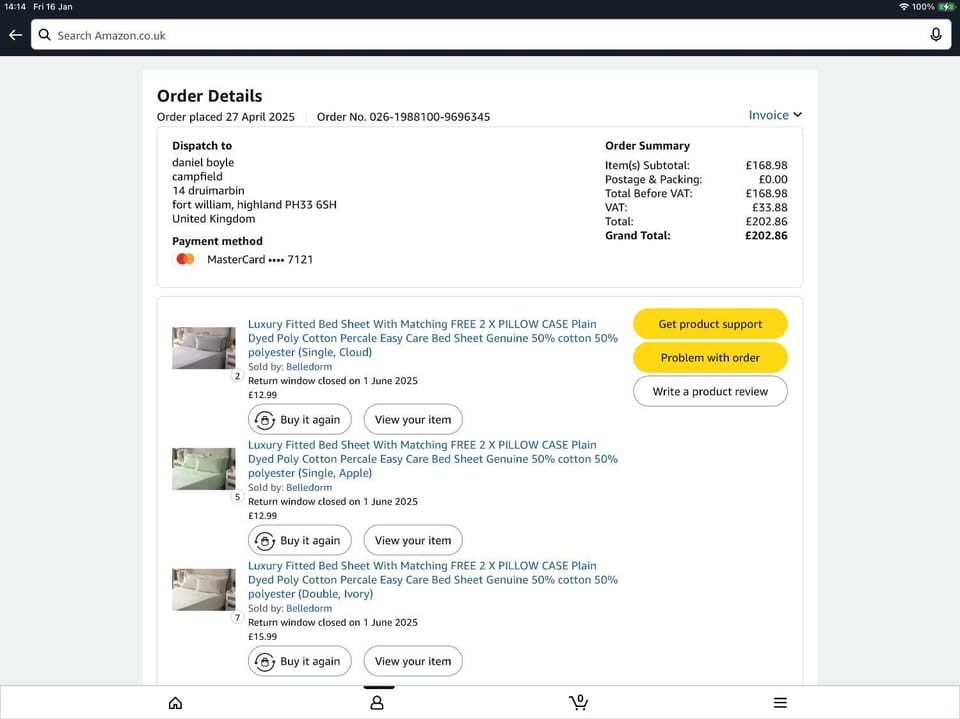Buy the Cloud single sheet again

(x=299, y=420)
